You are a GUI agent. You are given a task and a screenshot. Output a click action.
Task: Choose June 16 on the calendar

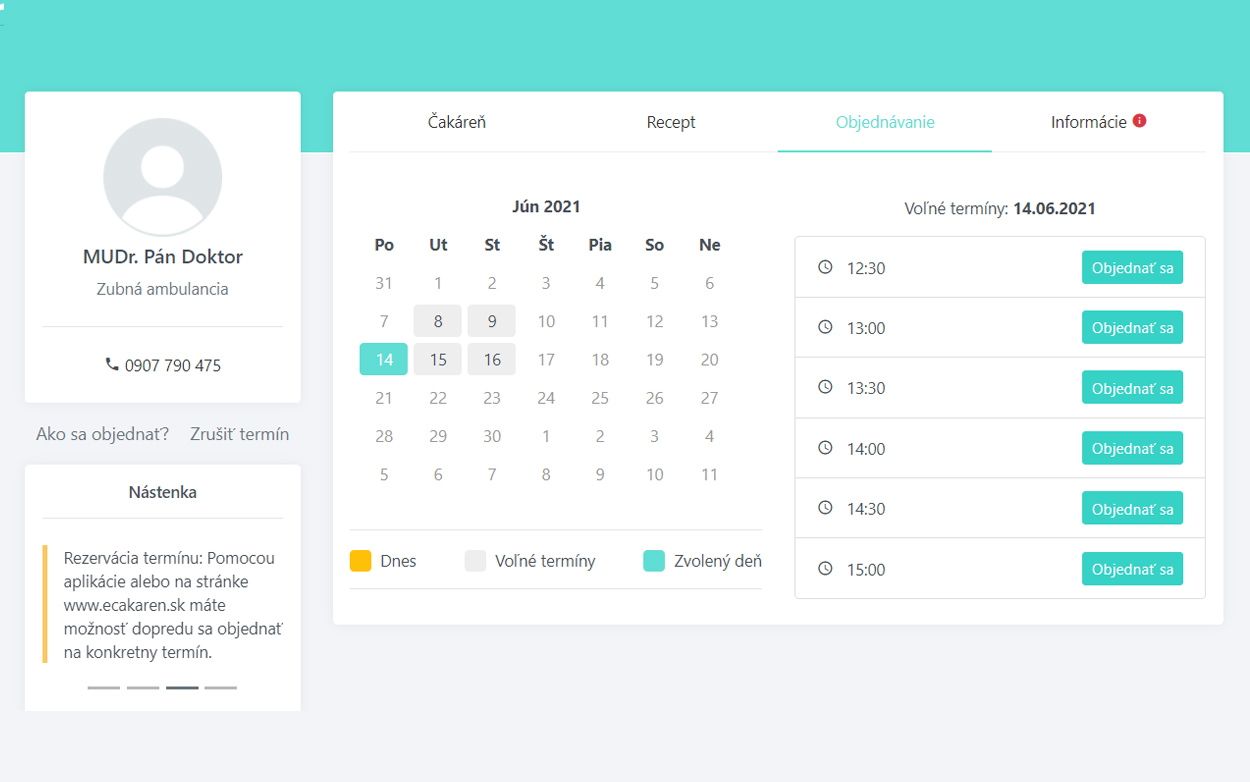492,359
